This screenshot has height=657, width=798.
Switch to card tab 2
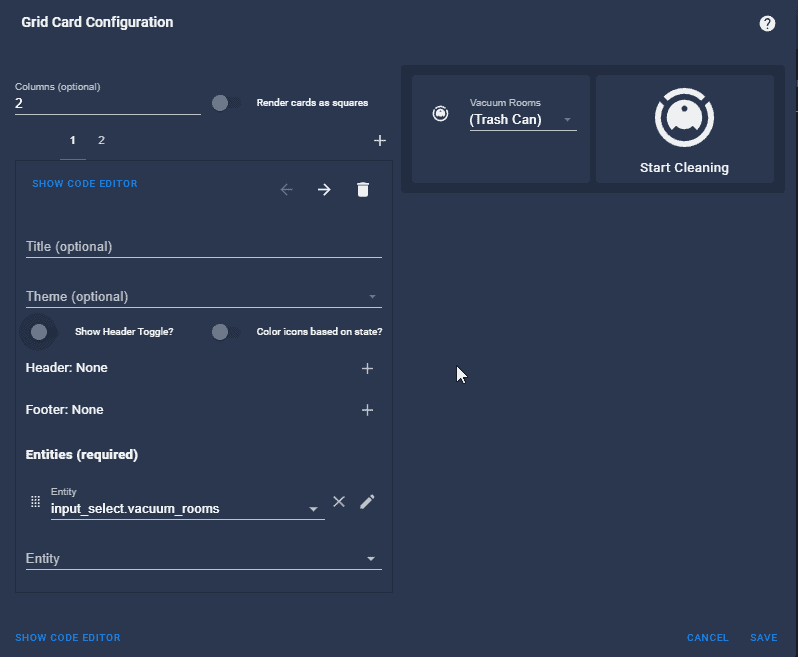(x=101, y=140)
